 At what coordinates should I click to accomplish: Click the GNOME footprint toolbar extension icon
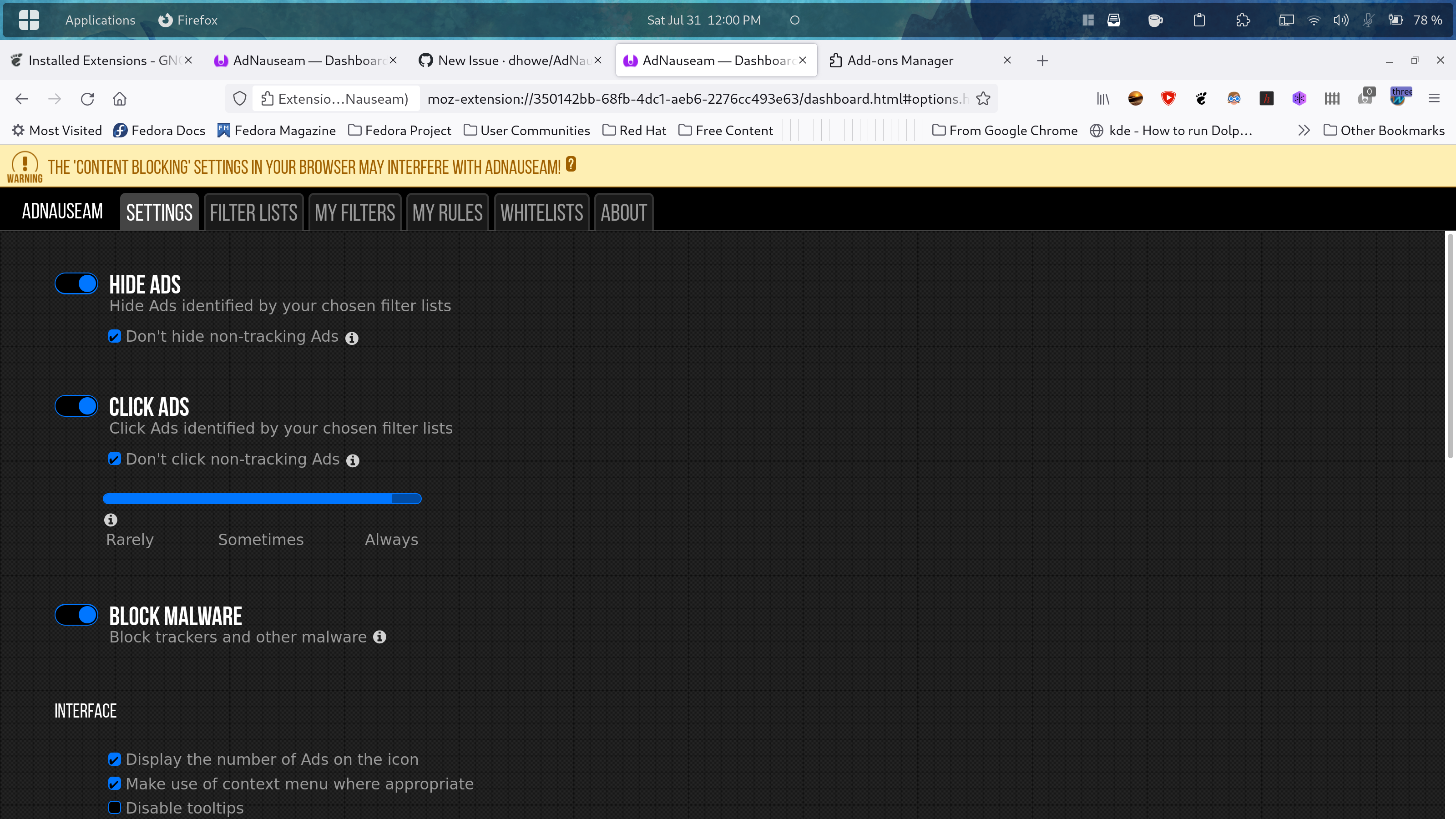(x=1201, y=98)
